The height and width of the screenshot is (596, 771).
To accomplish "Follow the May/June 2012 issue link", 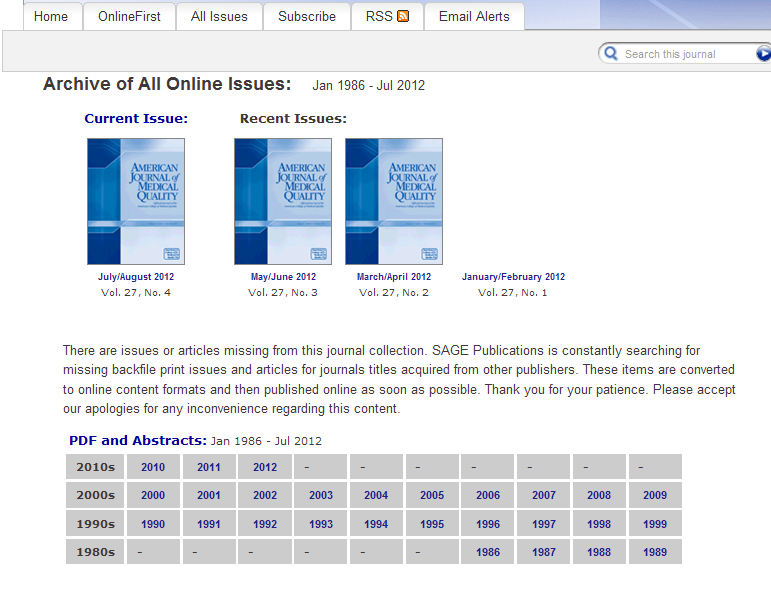I will tap(283, 276).
